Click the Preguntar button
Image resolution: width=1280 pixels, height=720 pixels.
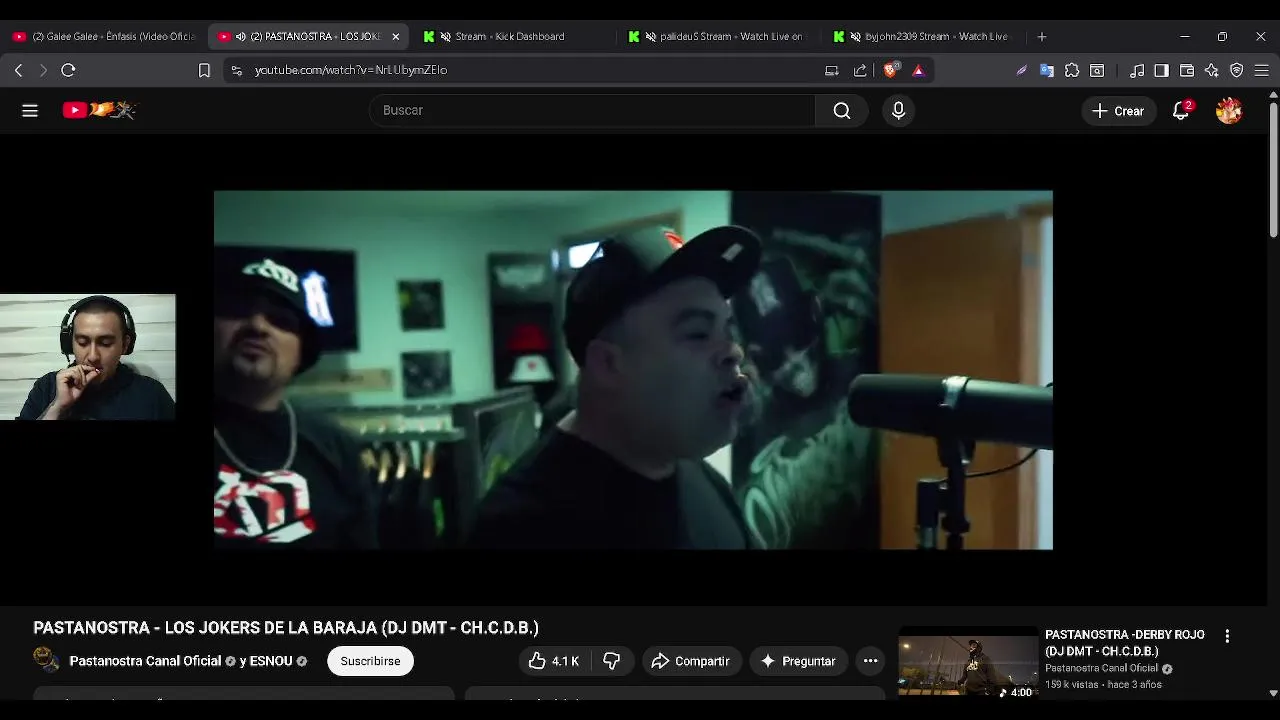point(798,661)
